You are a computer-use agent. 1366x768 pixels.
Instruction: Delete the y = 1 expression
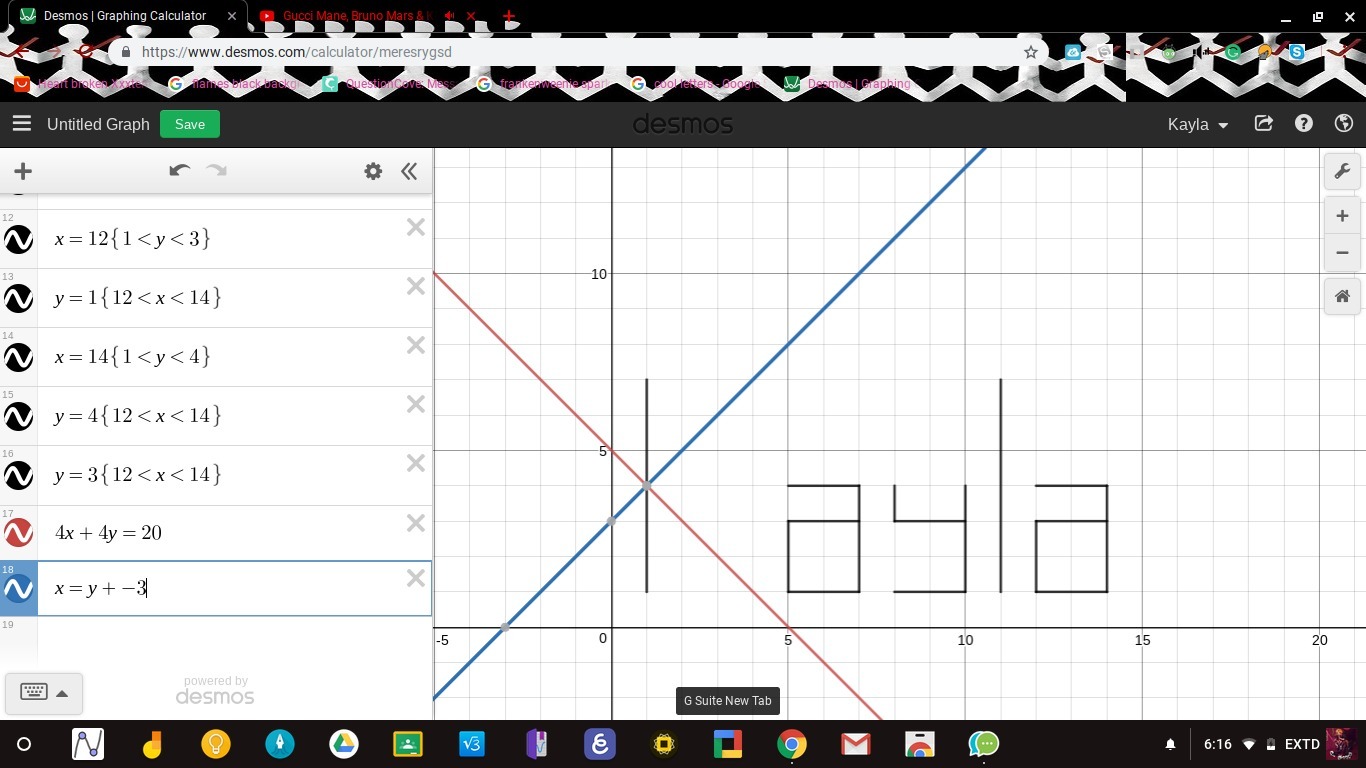[416, 287]
